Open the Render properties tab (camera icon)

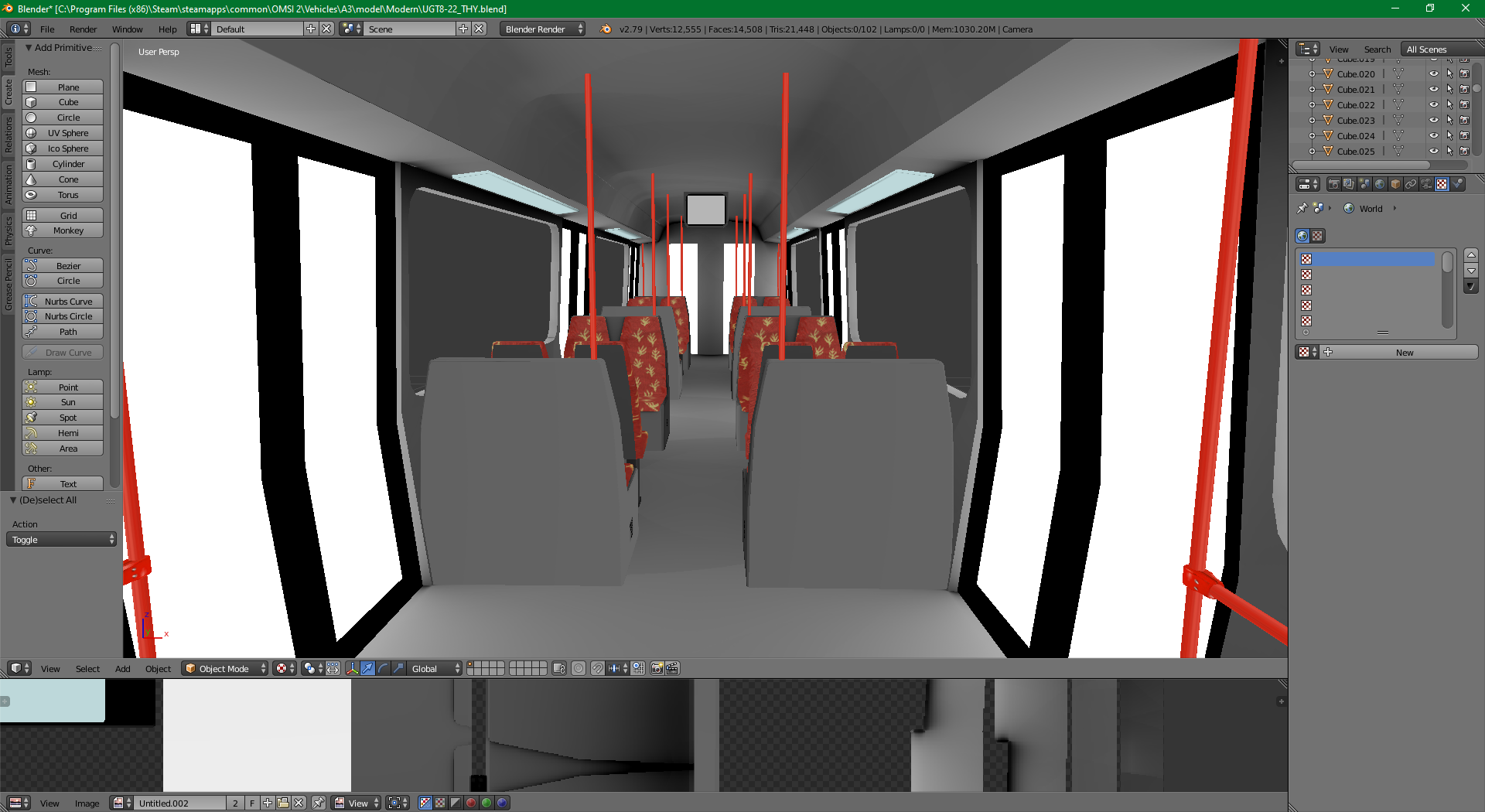point(1333,184)
